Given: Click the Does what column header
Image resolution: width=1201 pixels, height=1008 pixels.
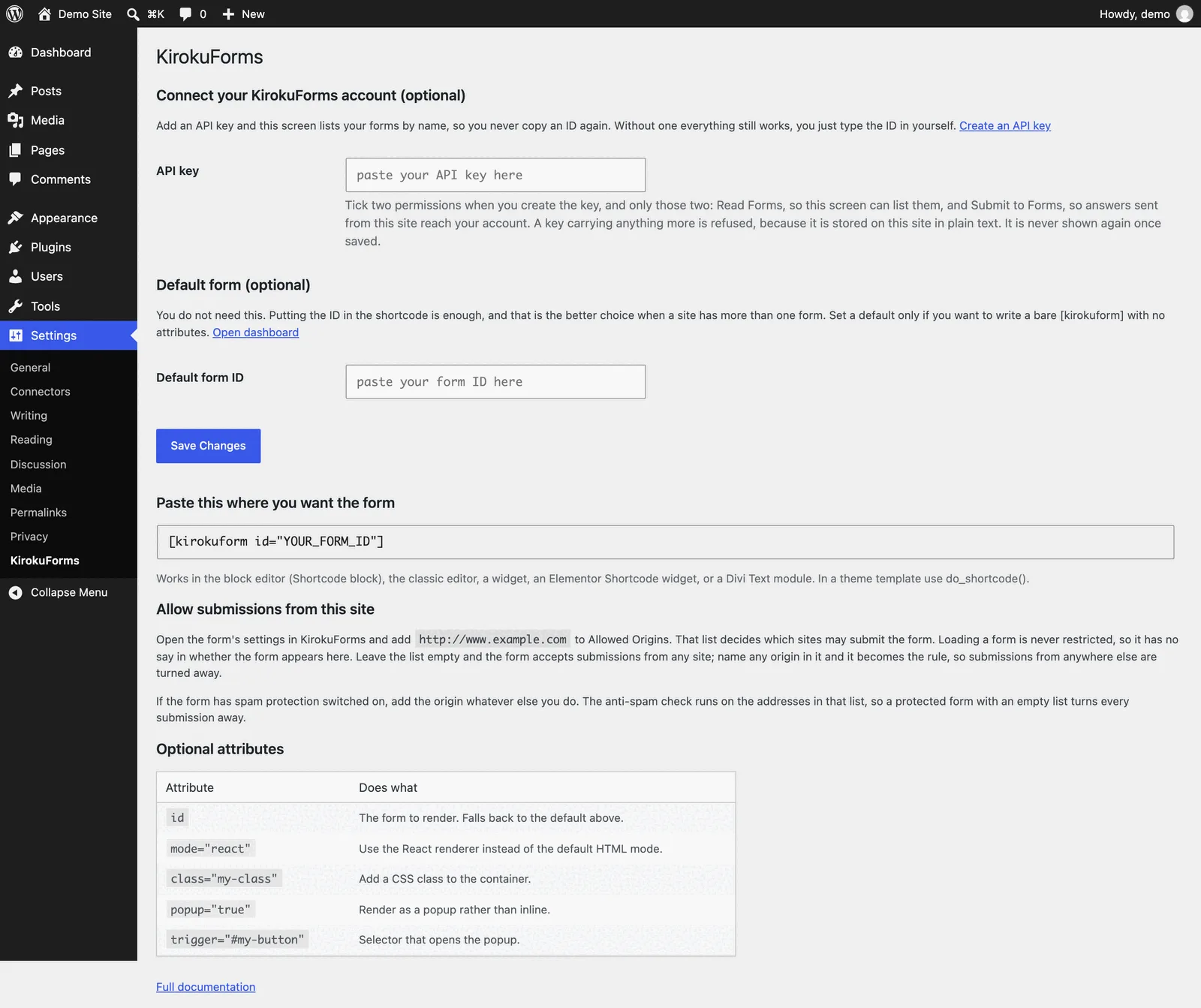Looking at the screenshot, I should click(x=388, y=787).
